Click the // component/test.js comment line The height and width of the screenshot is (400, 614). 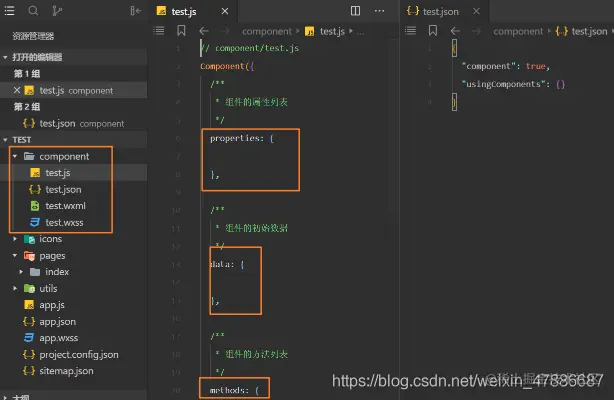coord(249,48)
